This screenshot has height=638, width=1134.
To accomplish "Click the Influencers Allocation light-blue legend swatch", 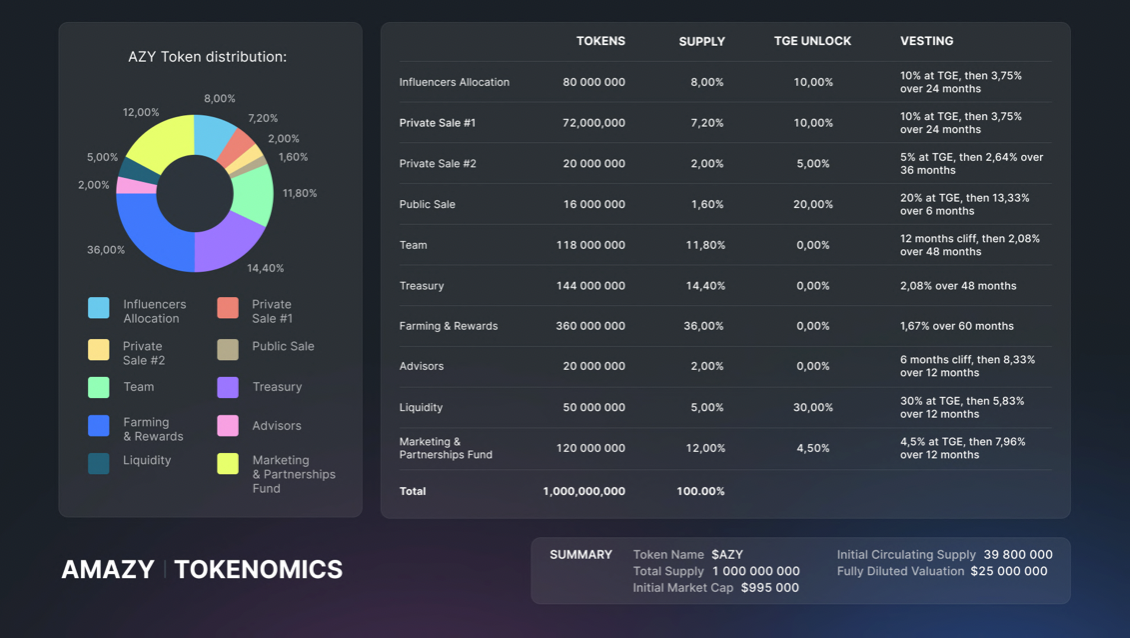I will pyautogui.click(x=98, y=307).
